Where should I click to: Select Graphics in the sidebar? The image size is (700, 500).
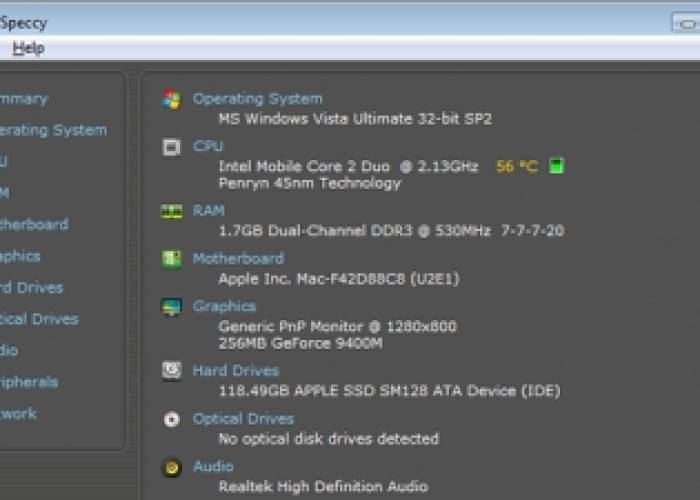tap(20, 256)
